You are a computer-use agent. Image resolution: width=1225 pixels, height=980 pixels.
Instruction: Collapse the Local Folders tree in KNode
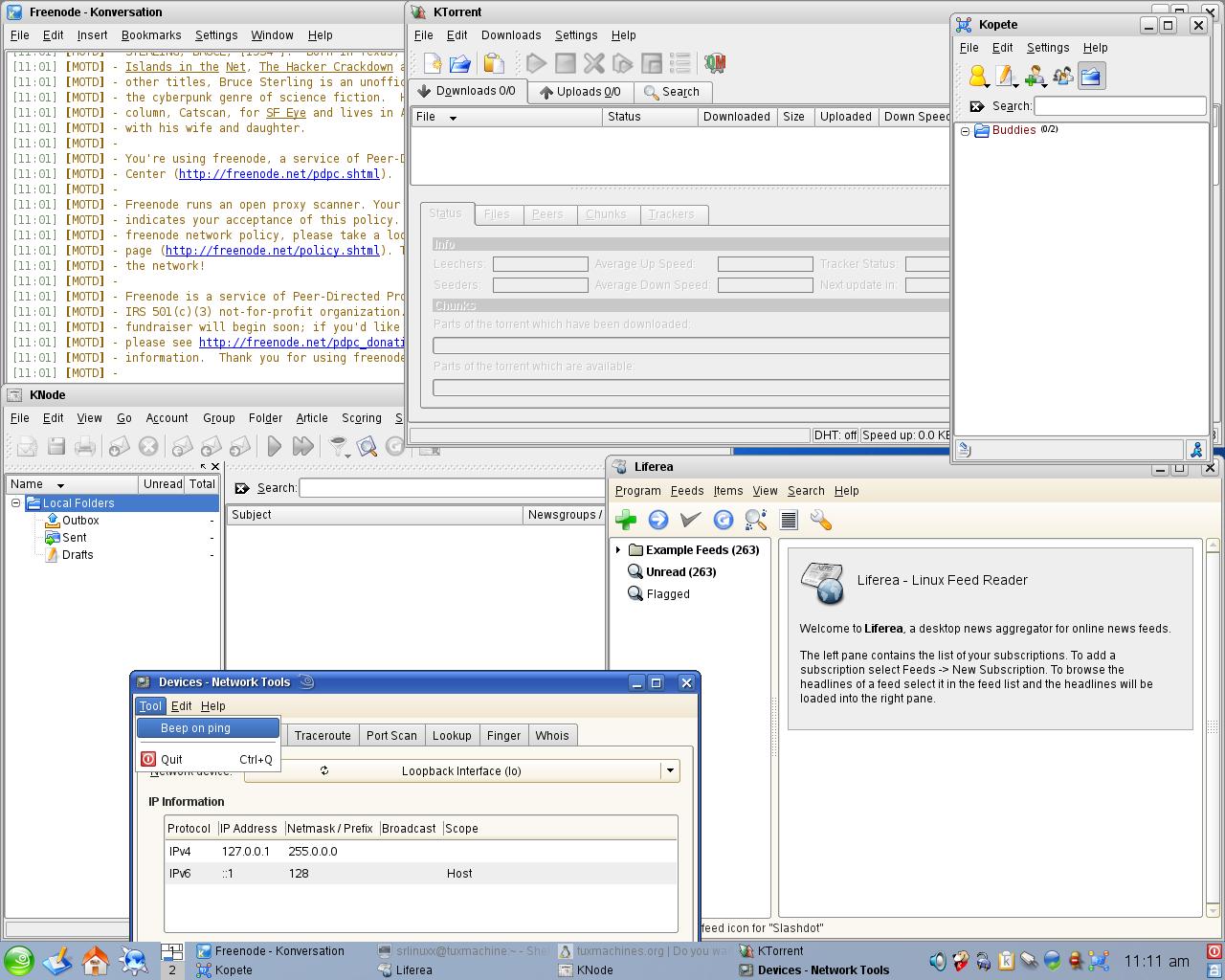tap(16, 503)
